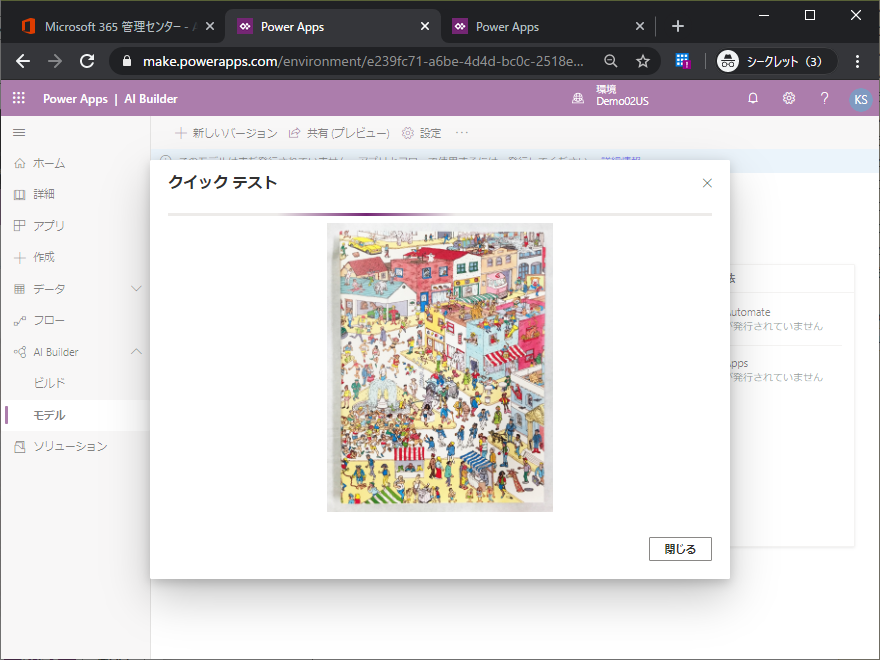The height and width of the screenshot is (660, 880).
Task: Reload the page
Action: coord(87,61)
